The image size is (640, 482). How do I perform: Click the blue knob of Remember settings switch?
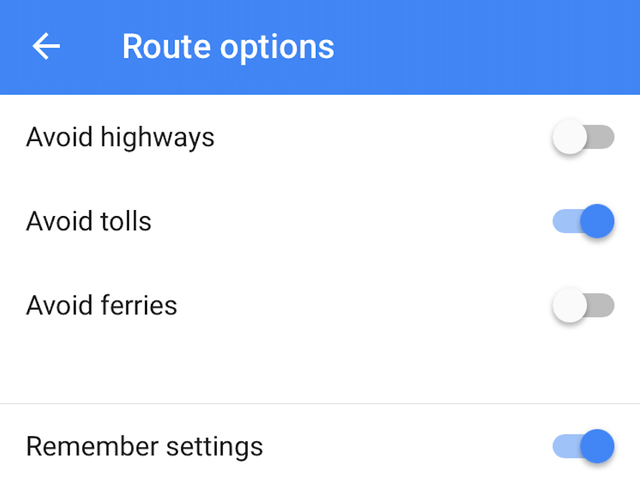click(597, 446)
